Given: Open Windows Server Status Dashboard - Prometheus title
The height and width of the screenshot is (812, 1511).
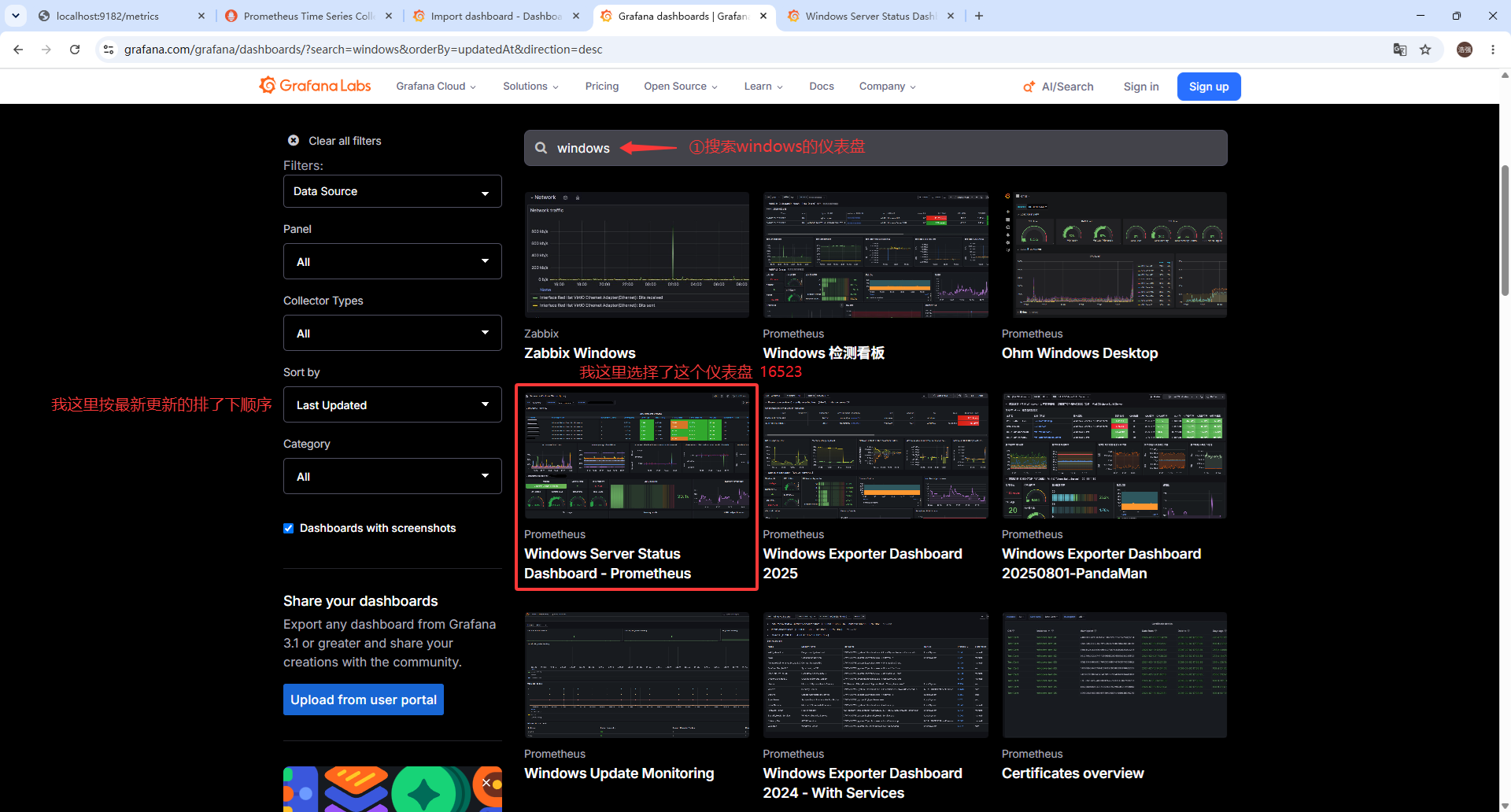Looking at the screenshot, I should pos(608,563).
